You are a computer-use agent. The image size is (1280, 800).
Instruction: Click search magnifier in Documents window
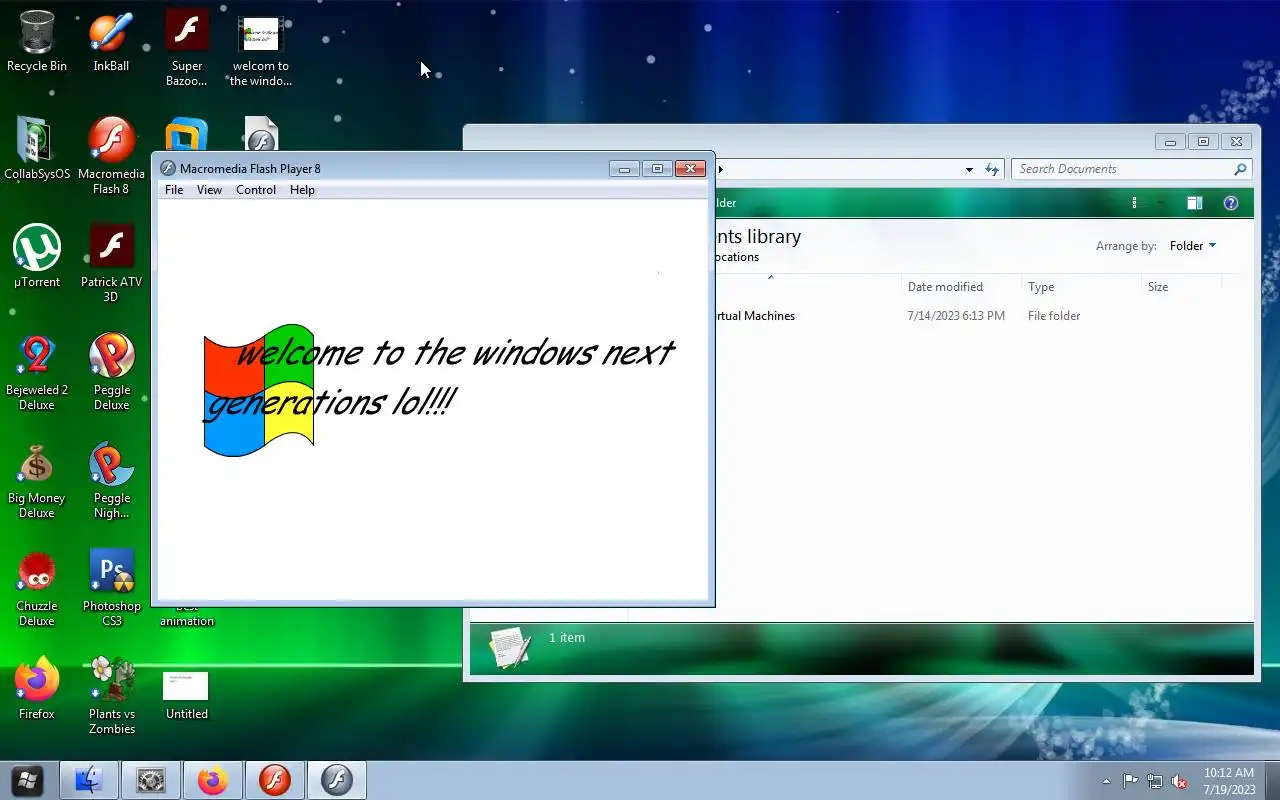click(1240, 169)
